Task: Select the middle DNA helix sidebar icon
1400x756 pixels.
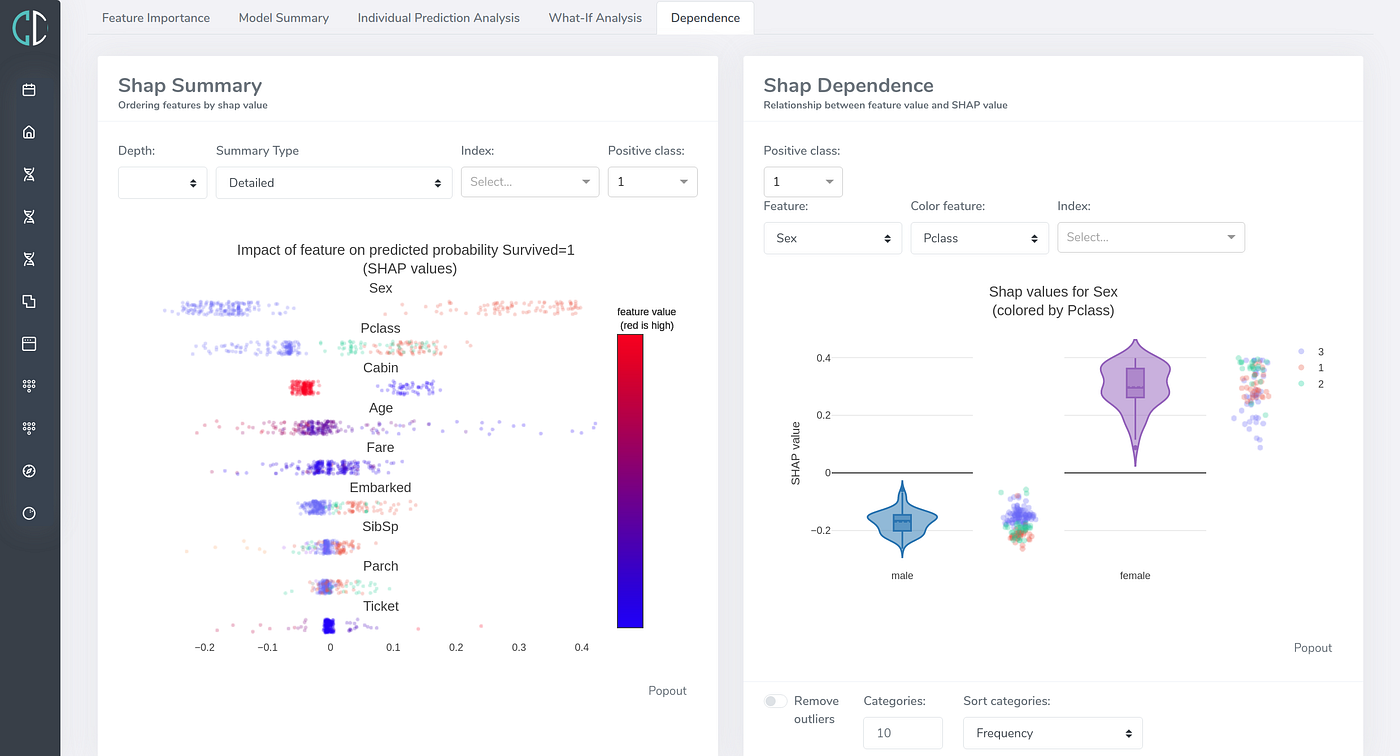Action: (29, 216)
